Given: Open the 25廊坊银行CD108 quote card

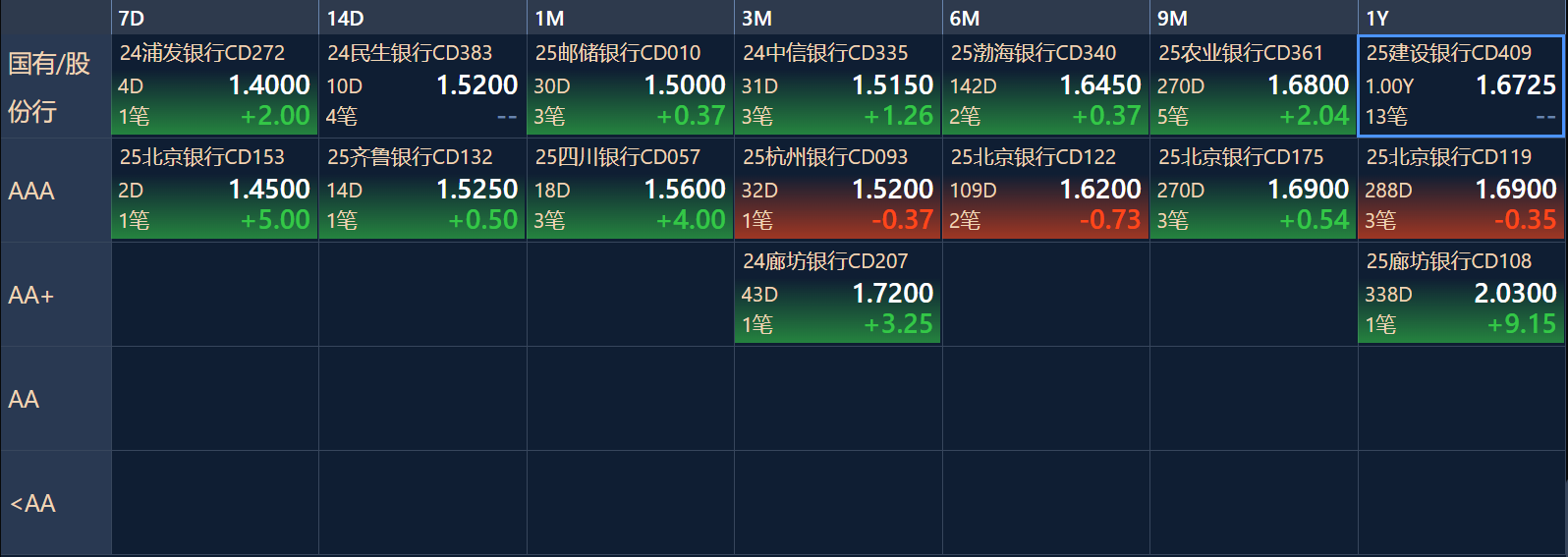Looking at the screenshot, I should pos(1462,294).
